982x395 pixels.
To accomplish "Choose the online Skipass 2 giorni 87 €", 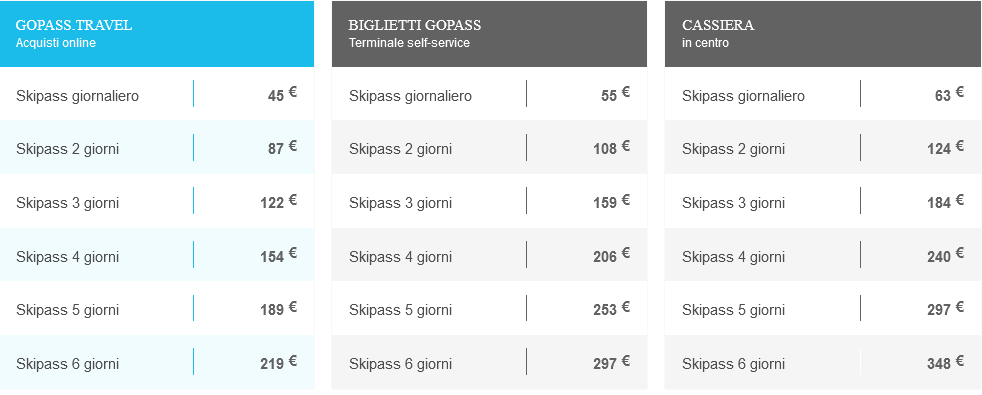I will point(157,147).
